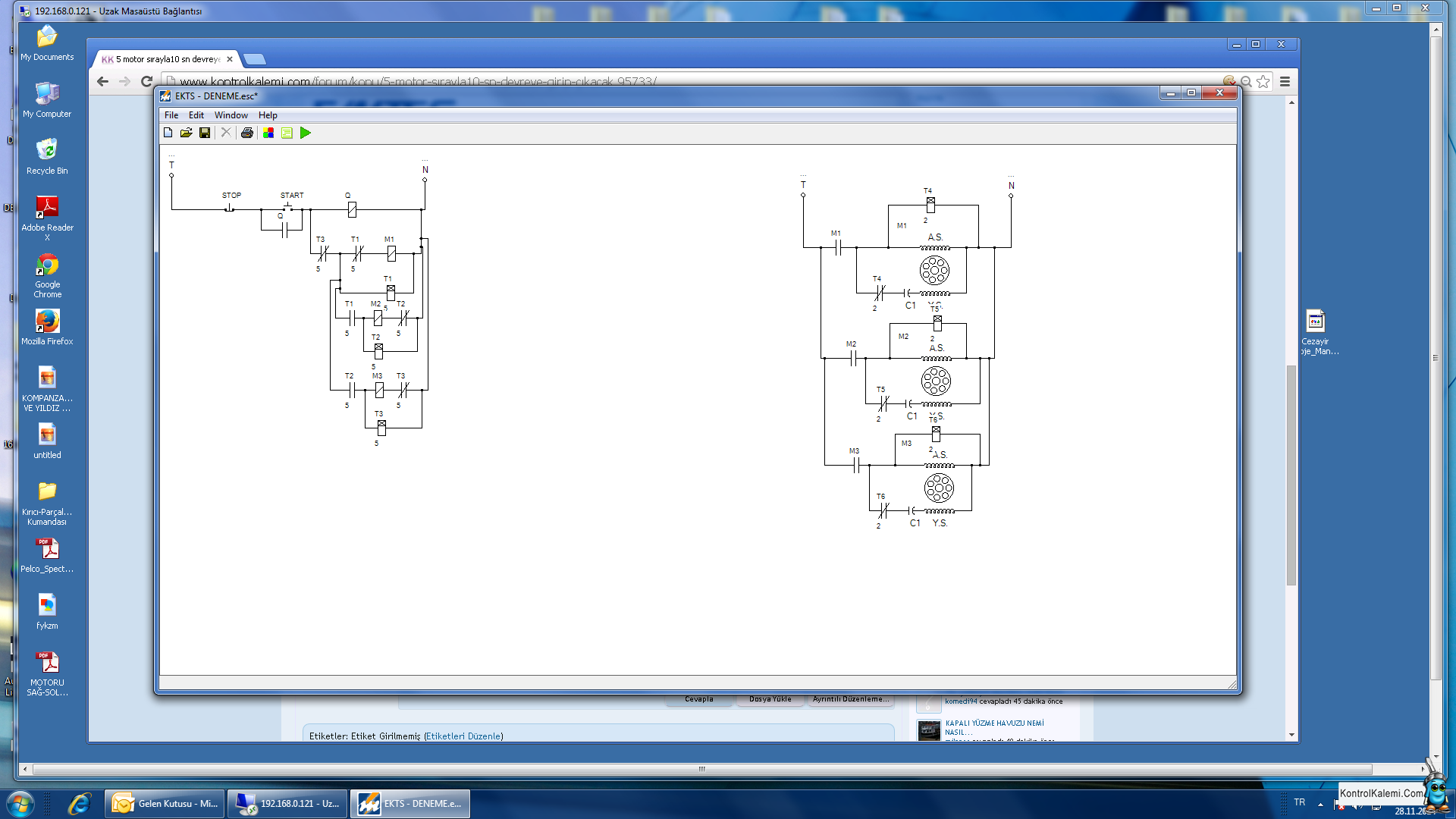
Task: Open Mozilla Firefox desktop shortcut
Action: point(47,328)
